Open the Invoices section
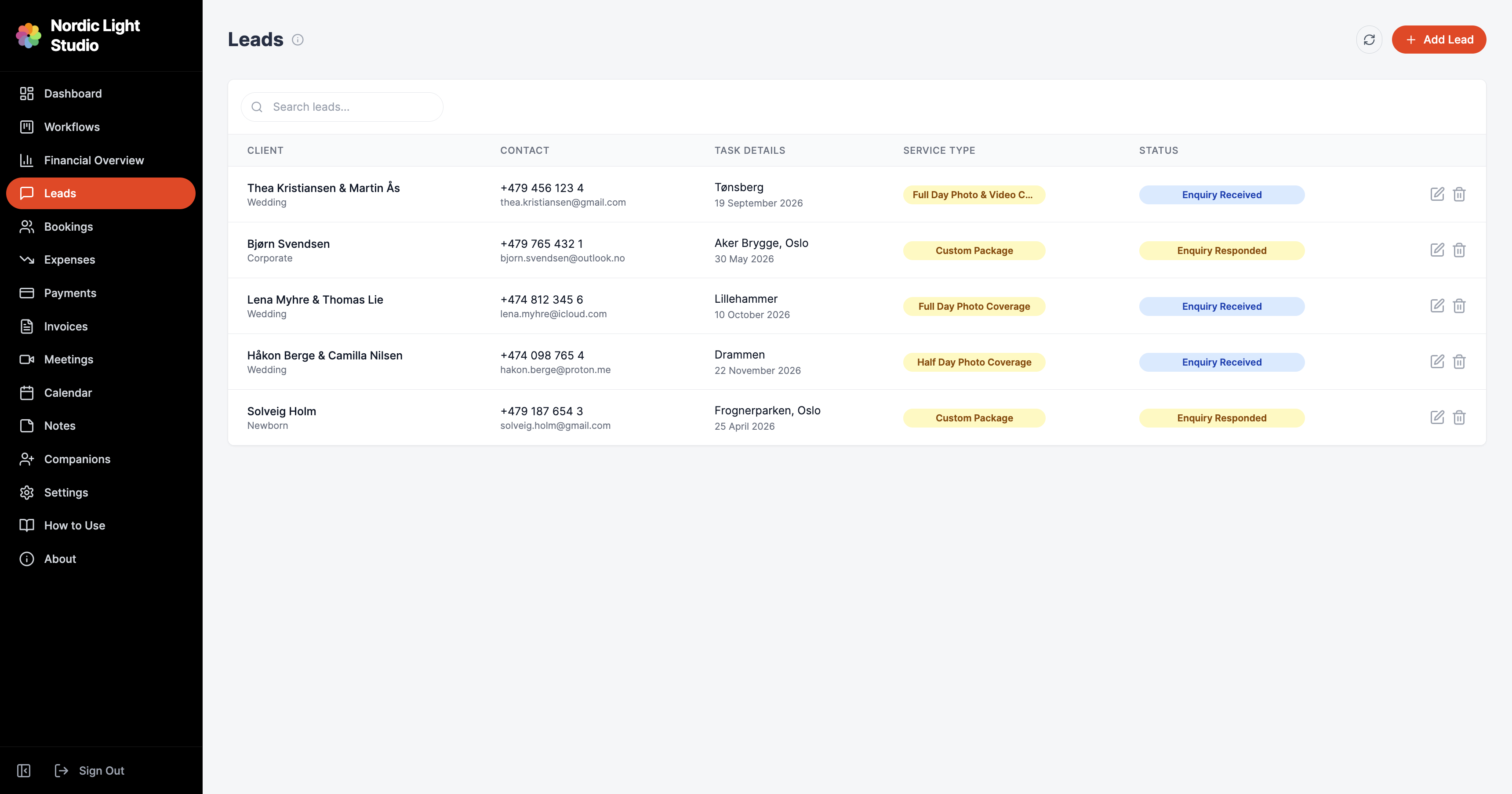 click(x=66, y=326)
